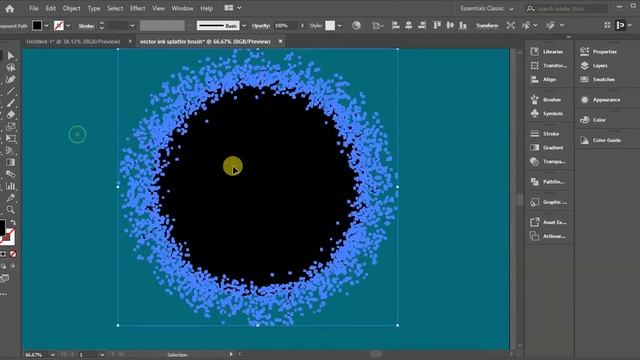Open the Basic brush definition dropdown
The width and height of the screenshot is (640, 360).
[244, 26]
